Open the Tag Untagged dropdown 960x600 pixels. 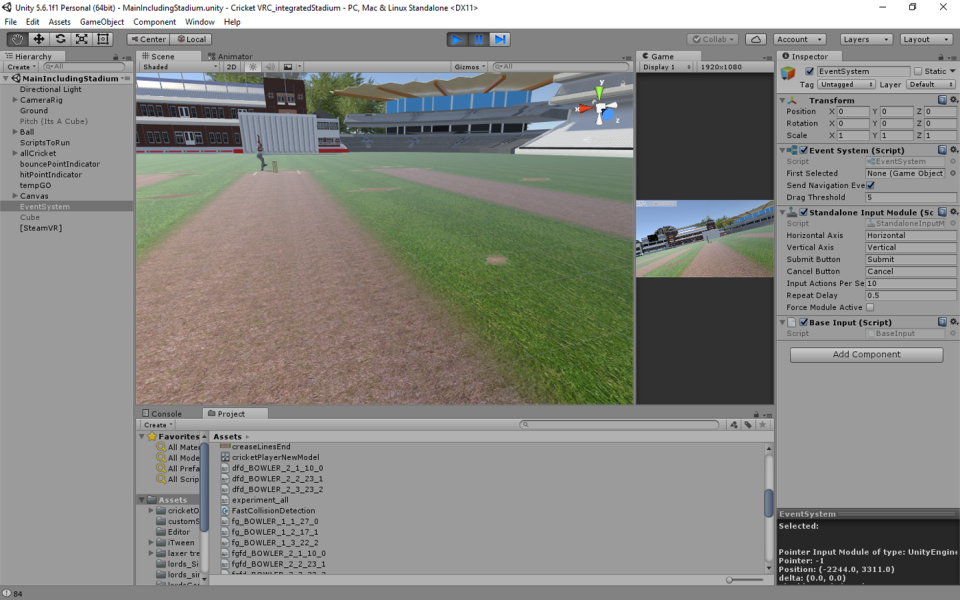click(x=846, y=84)
